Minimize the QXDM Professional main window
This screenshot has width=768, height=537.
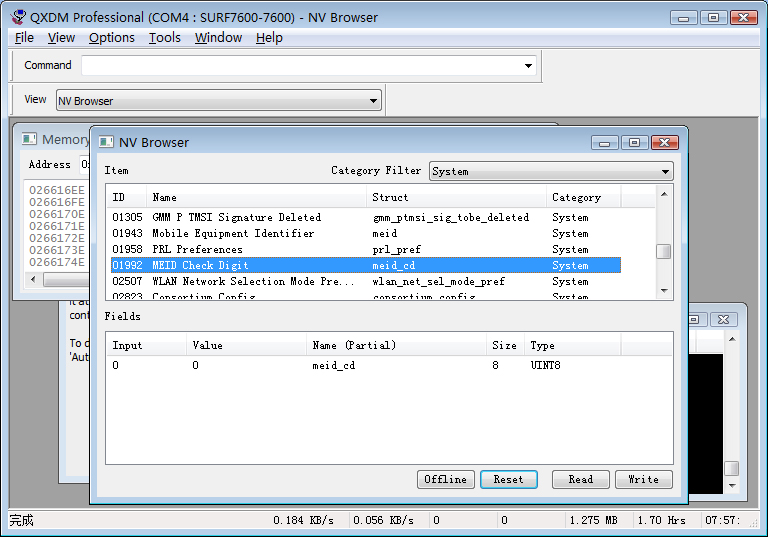tap(684, 18)
